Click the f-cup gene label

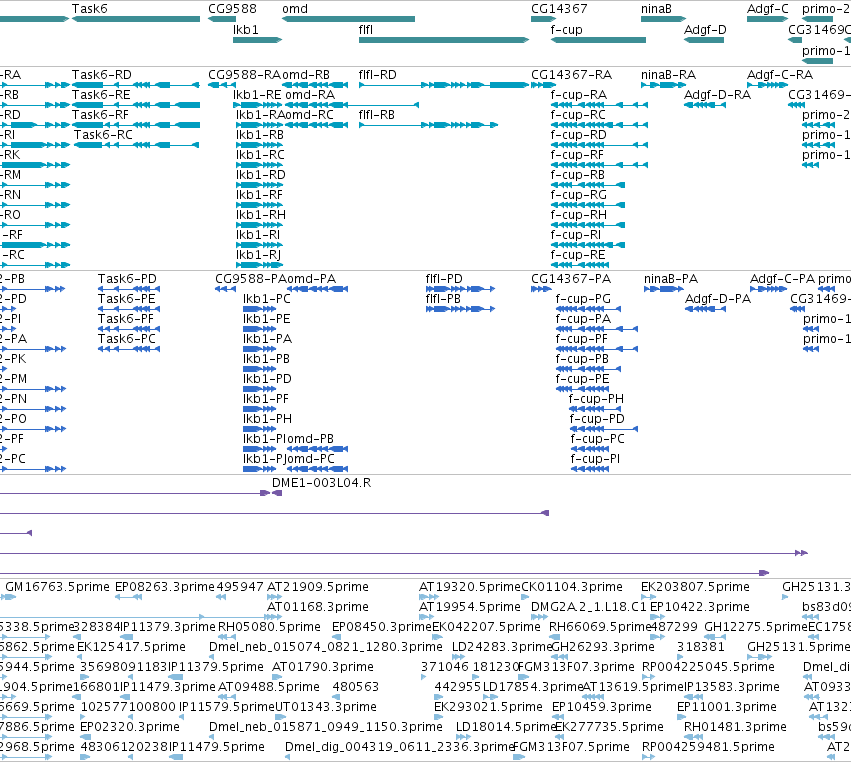(566, 29)
